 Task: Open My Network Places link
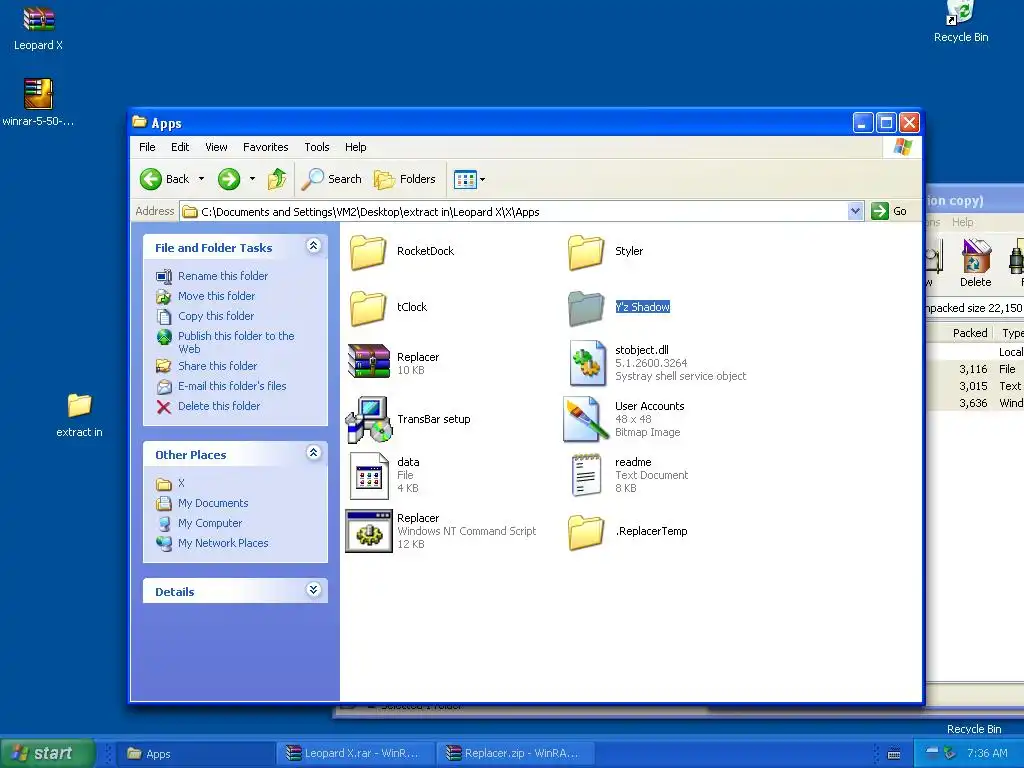tap(223, 543)
